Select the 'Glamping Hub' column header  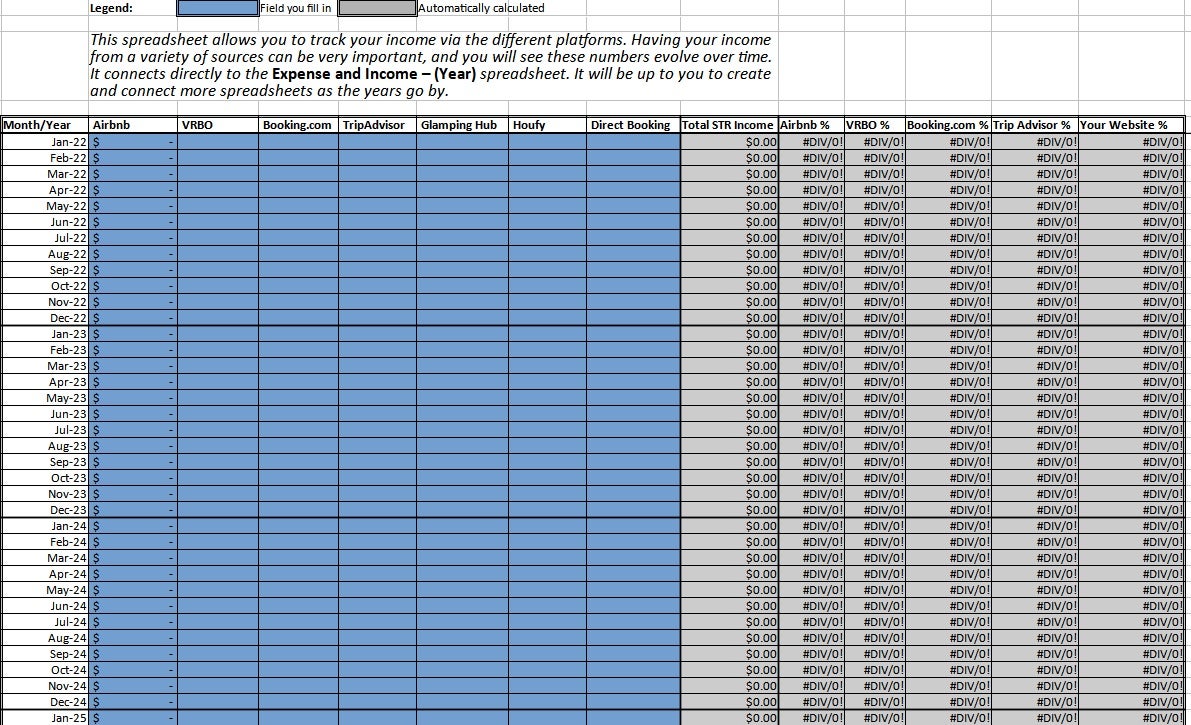pyautogui.click(x=463, y=125)
